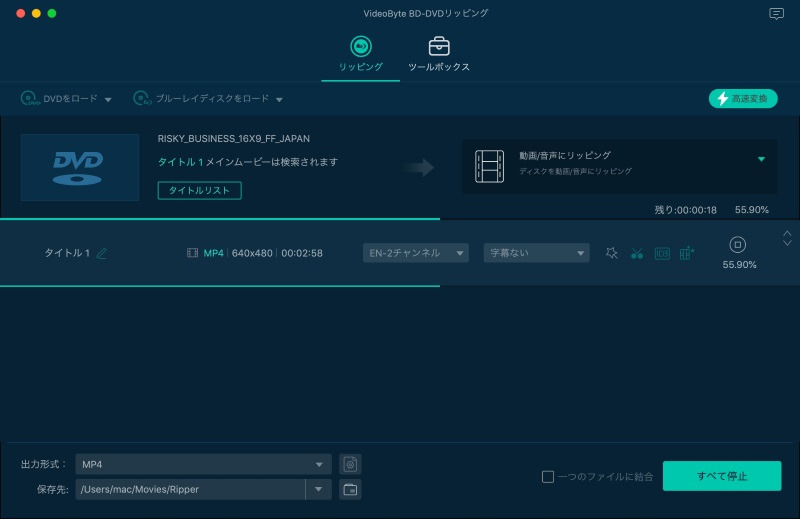Toggle 一つのファイルに結合 checkbox
800x519 pixels.
click(547, 477)
